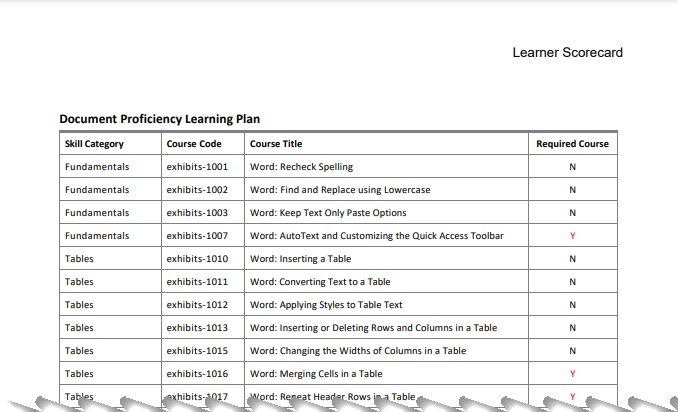Click the red Y in exhibits-1007 row
The image size is (678, 412).
572,236
